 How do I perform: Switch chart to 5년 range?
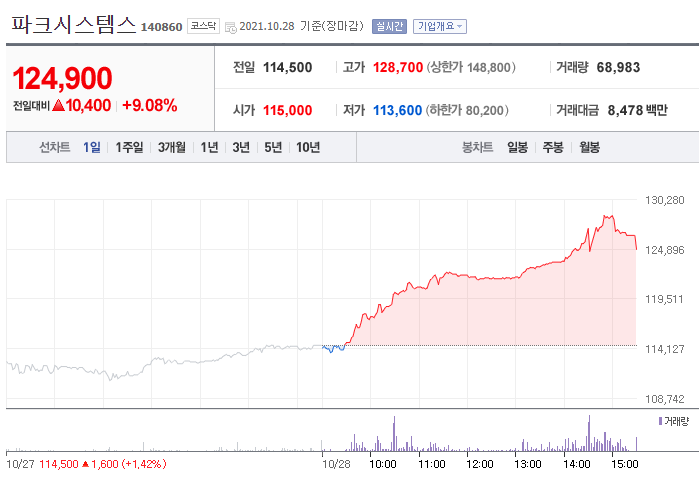[273, 147]
